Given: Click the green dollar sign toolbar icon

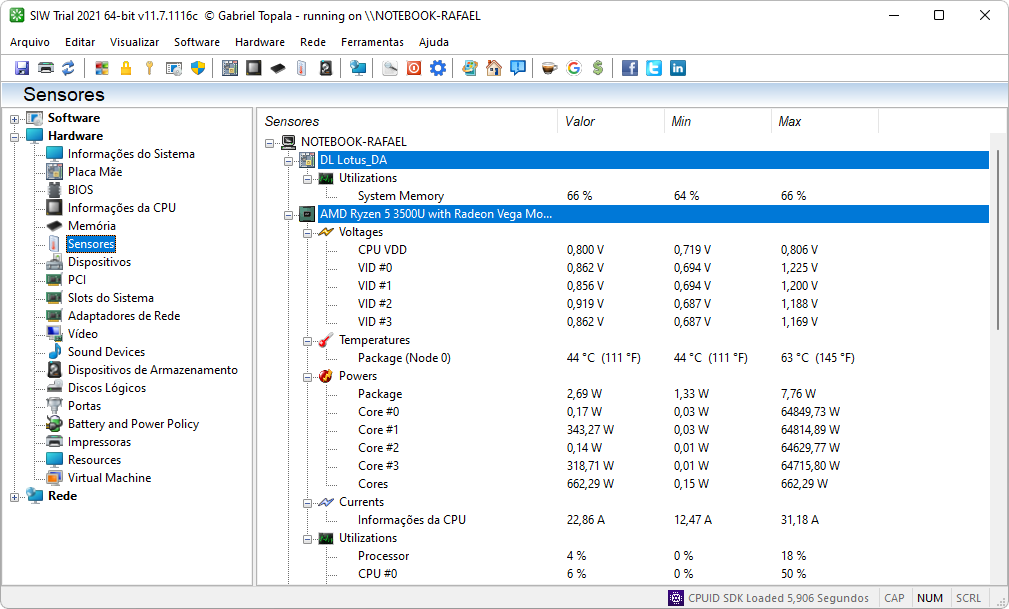Looking at the screenshot, I should 597,68.
